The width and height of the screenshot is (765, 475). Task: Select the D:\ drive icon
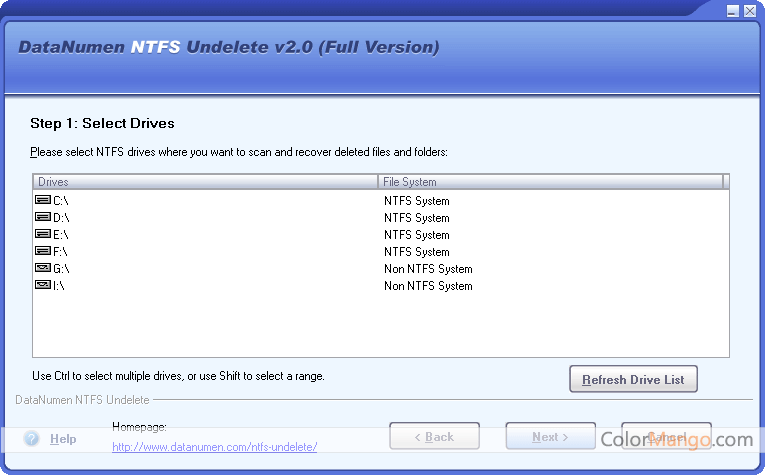tap(43, 218)
